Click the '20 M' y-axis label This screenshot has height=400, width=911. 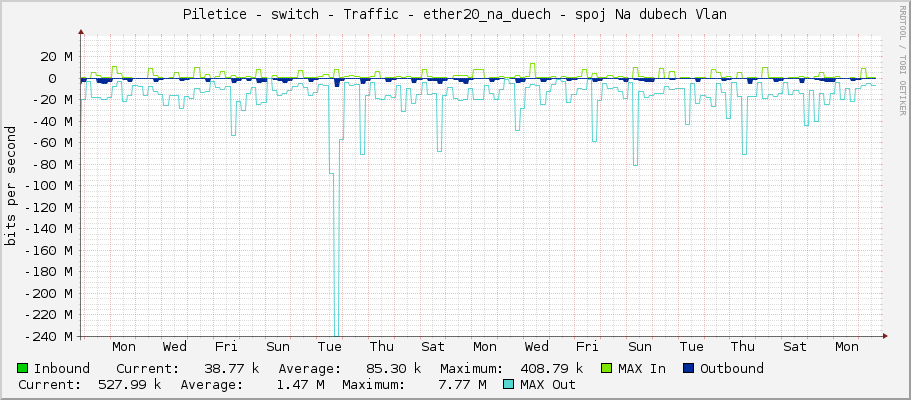click(56, 56)
